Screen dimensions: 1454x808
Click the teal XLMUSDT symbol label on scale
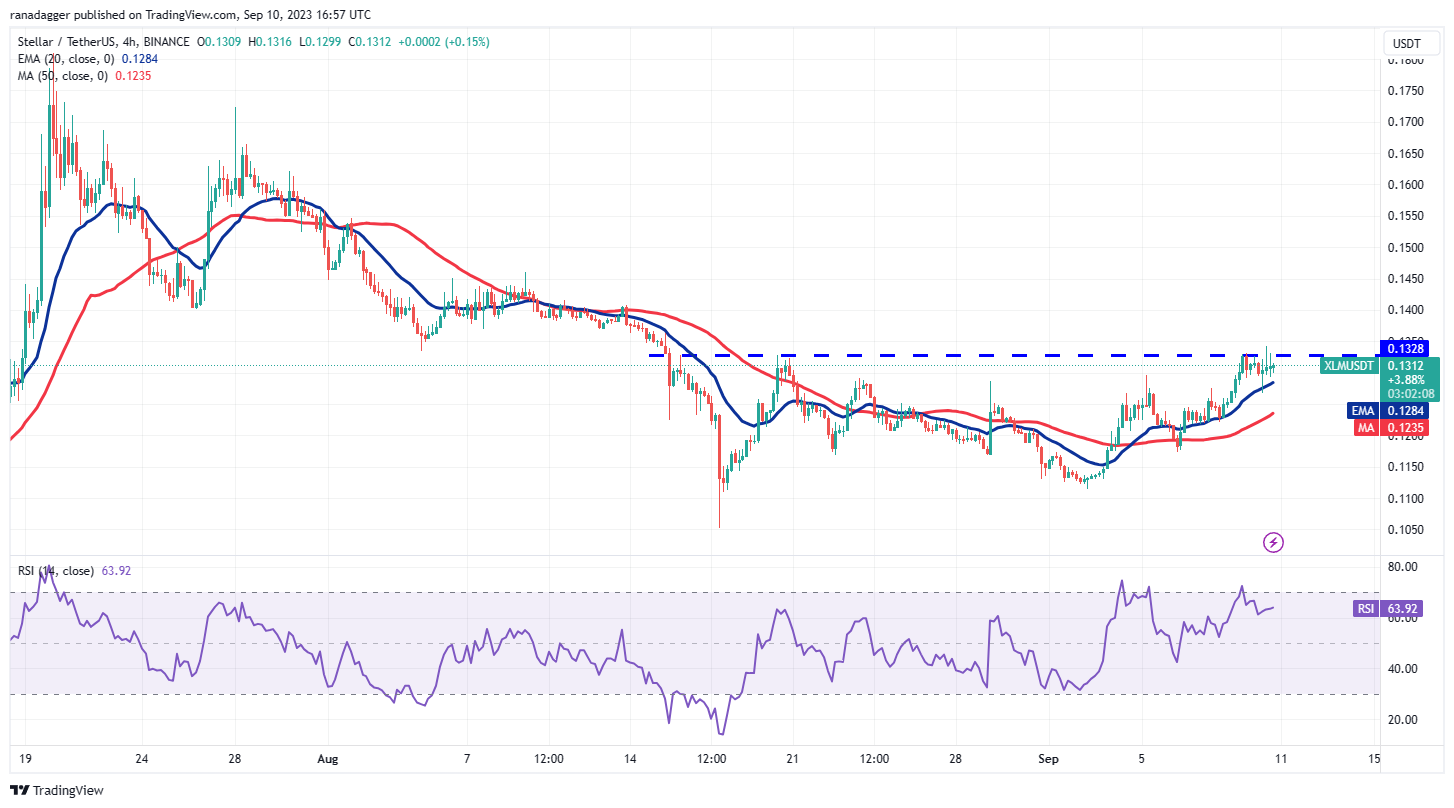click(x=1347, y=366)
